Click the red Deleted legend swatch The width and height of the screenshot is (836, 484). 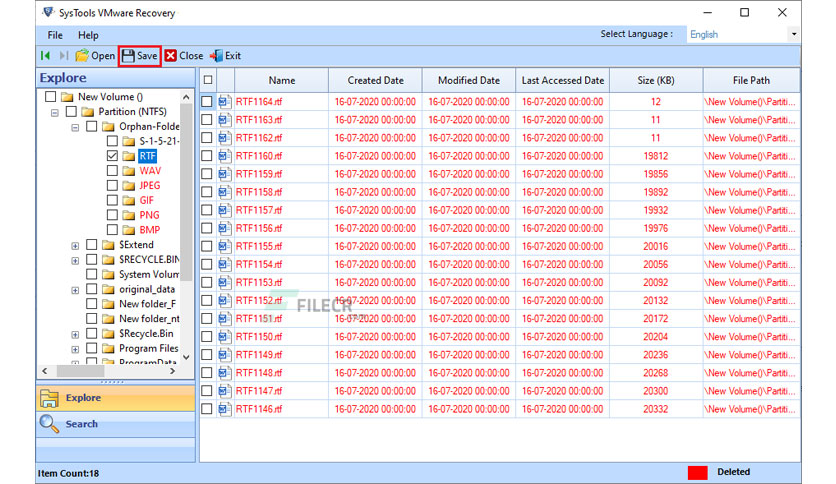click(697, 472)
